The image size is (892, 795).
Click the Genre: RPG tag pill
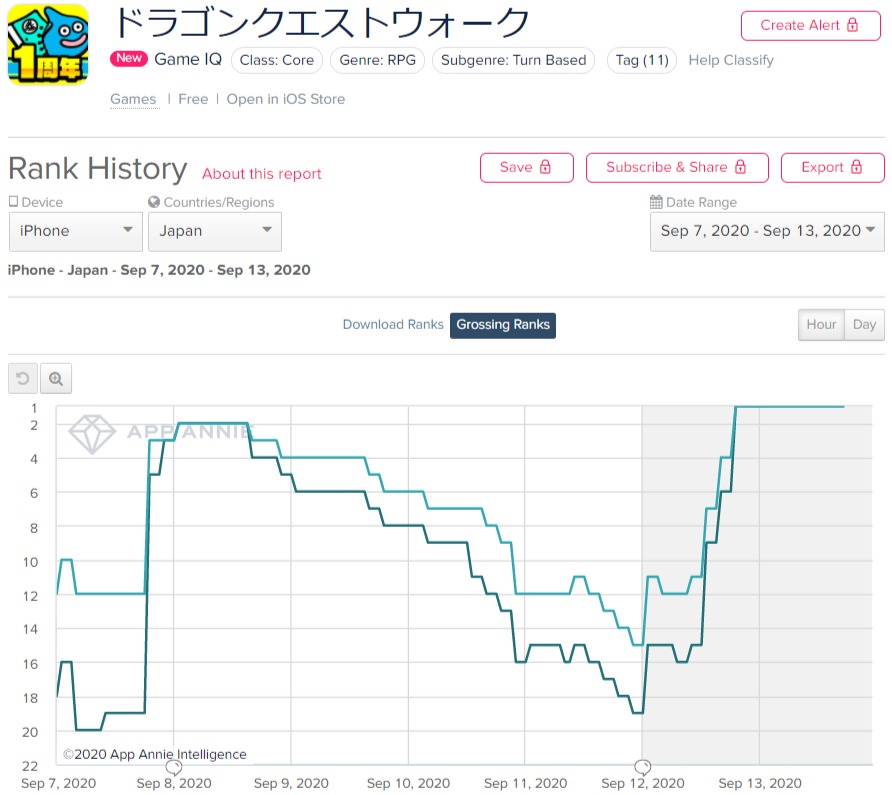(x=376, y=60)
